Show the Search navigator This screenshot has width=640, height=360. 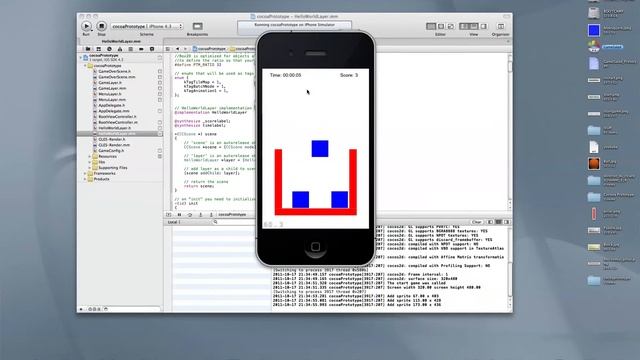pos(109,49)
